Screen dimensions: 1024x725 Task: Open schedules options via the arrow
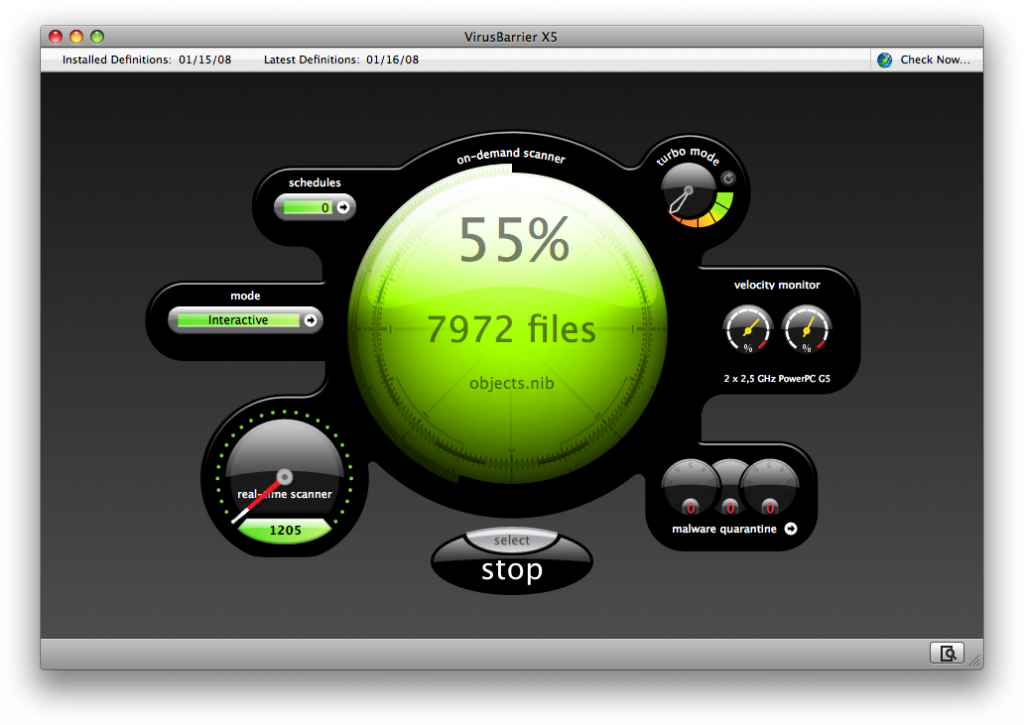[341, 207]
